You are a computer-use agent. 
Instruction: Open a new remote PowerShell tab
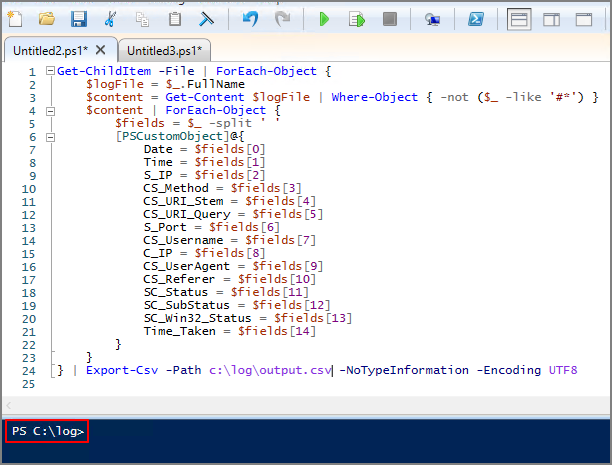pos(432,19)
